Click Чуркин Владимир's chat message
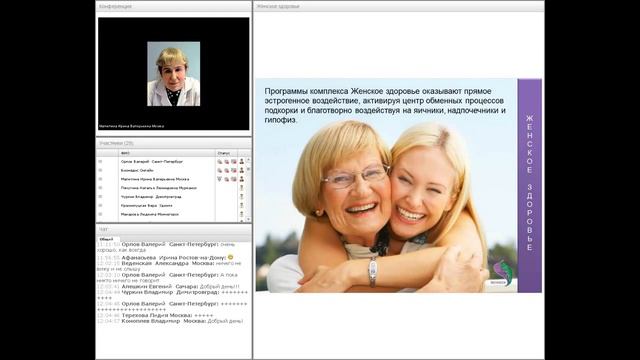 pos(172,295)
